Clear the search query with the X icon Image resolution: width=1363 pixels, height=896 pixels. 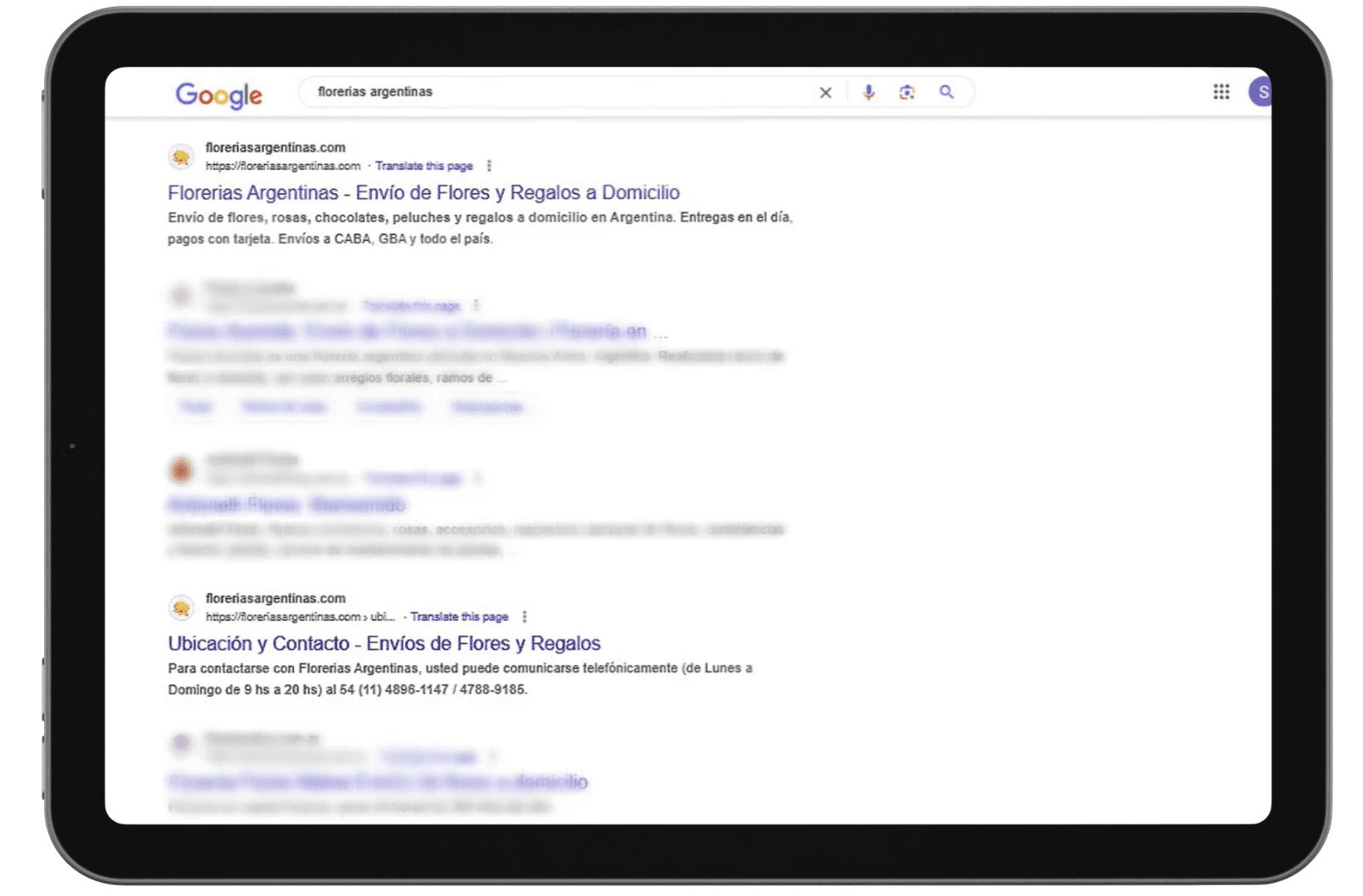pos(825,93)
